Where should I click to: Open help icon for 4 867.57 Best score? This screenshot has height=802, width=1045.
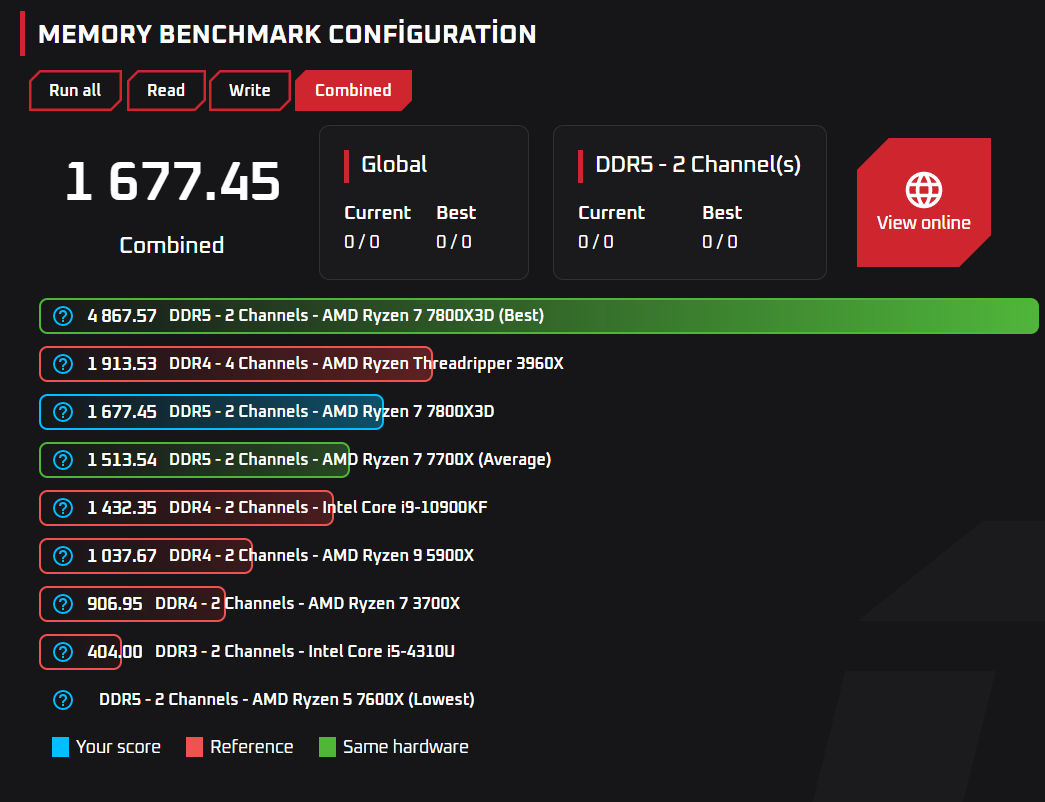[63, 316]
